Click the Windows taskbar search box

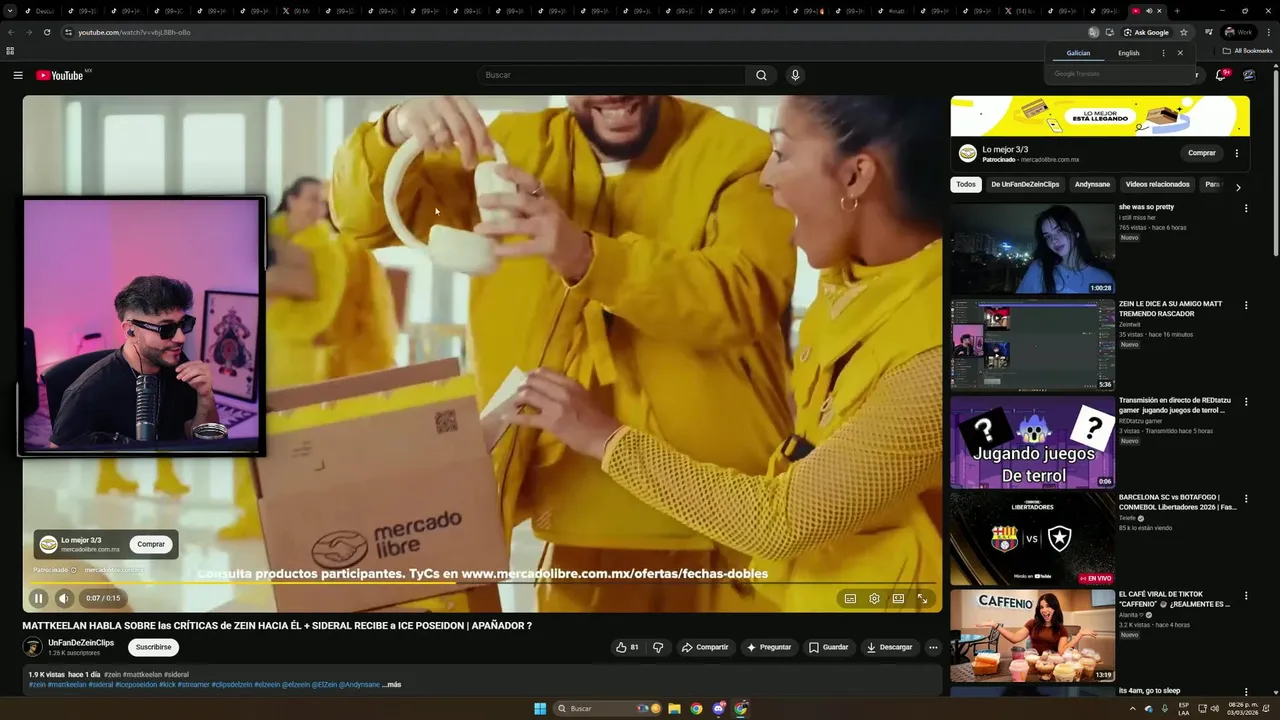tap(607, 708)
